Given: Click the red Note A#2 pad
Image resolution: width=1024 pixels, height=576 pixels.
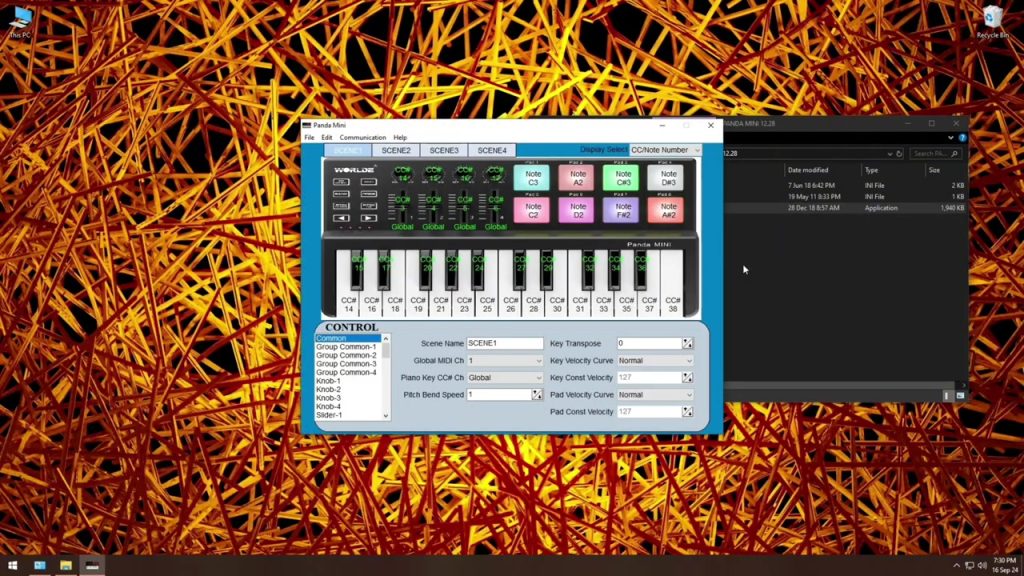Looking at the screenshot, I should pos(666,210).
